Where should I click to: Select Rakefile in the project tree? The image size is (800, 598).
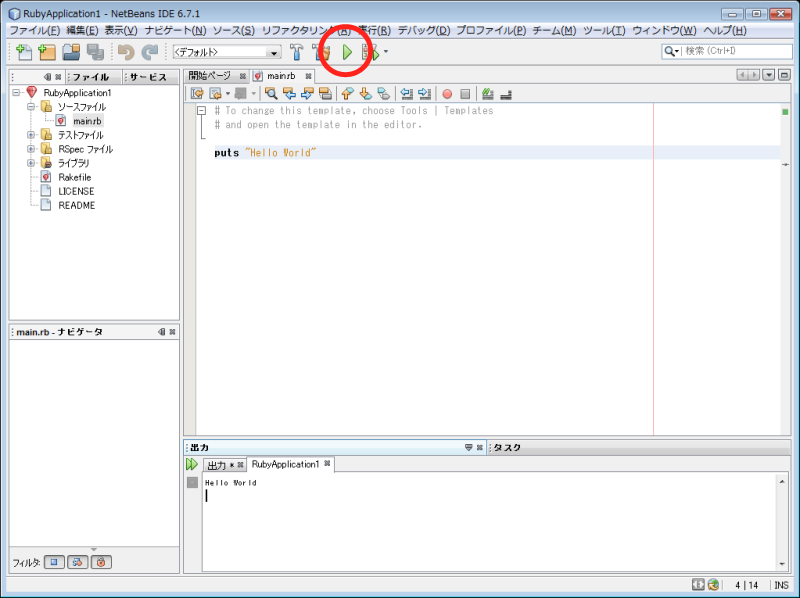[74, 177]
